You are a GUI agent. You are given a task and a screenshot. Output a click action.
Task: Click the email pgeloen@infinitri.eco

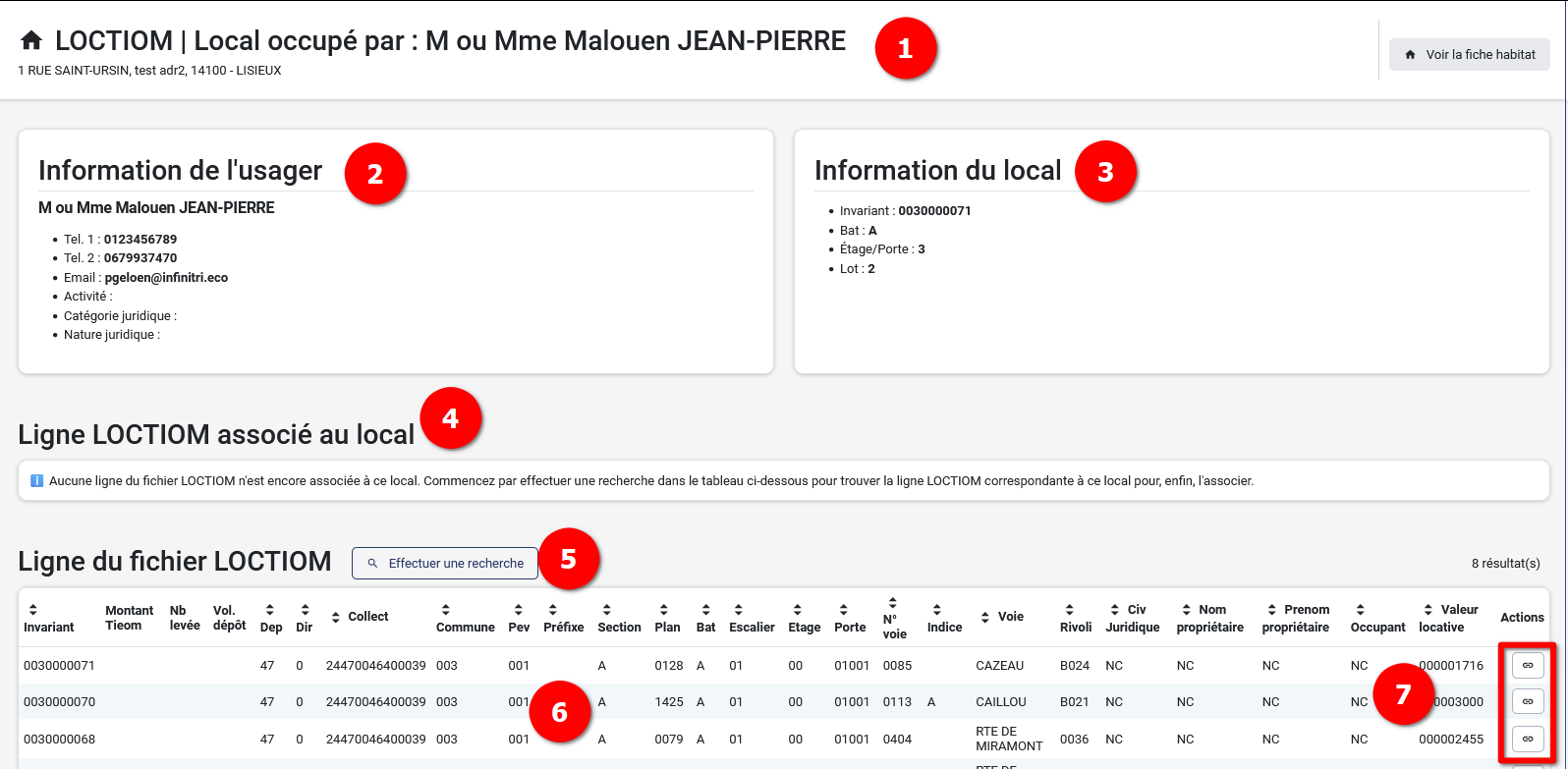point(166,278)
